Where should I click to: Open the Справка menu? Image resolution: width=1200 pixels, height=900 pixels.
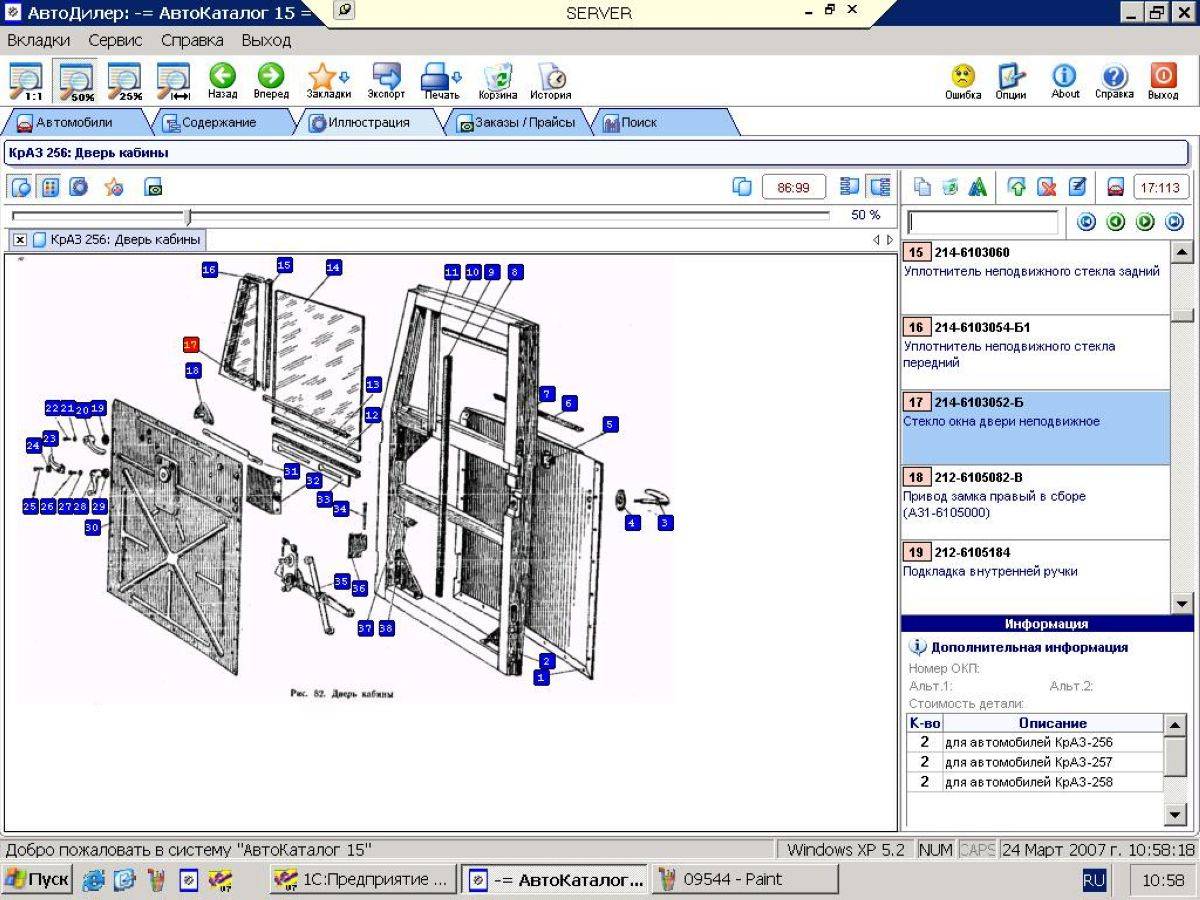click(192, 41)
